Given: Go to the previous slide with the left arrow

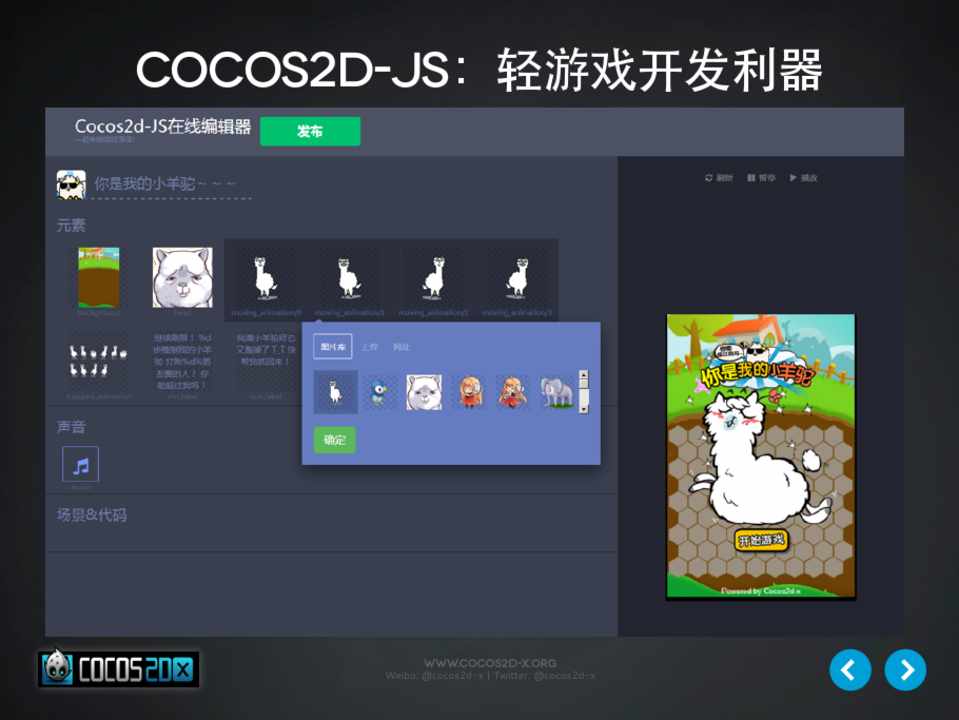Looking at the screenshot, I should coord(850,670).
